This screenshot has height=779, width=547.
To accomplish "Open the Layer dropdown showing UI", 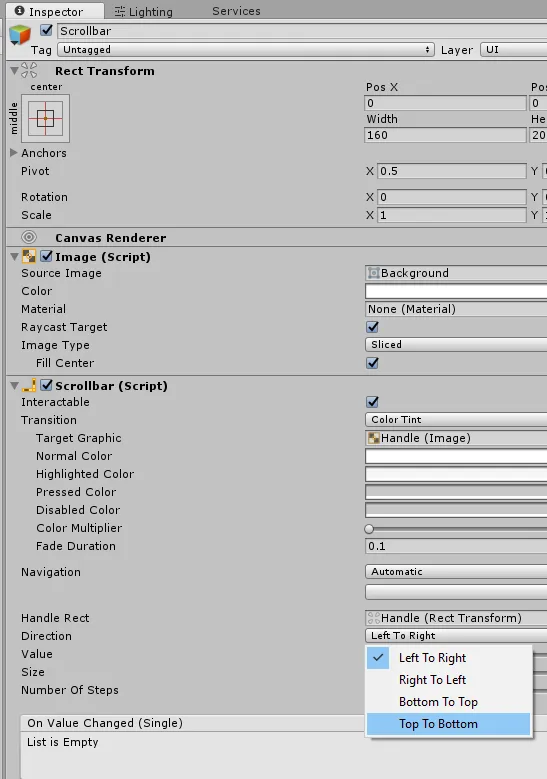I will click(513, 50).
